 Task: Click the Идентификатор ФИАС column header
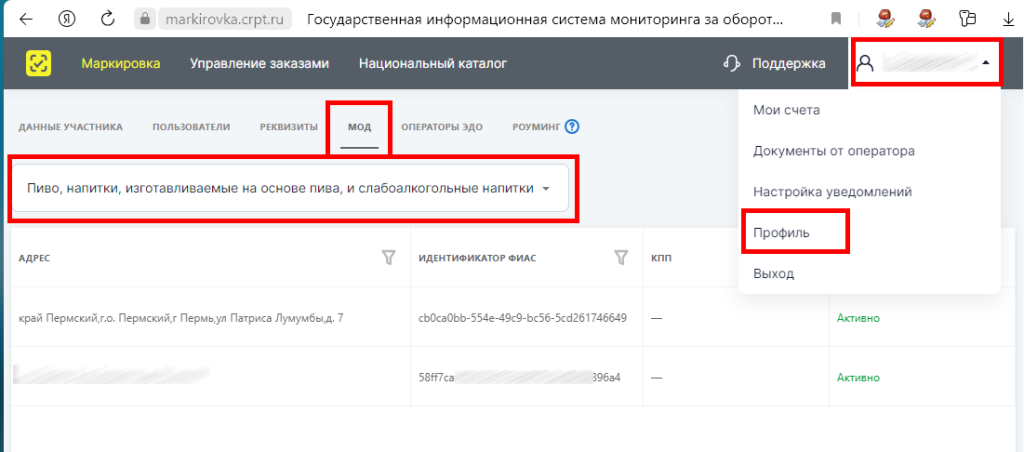pos(477,258)
